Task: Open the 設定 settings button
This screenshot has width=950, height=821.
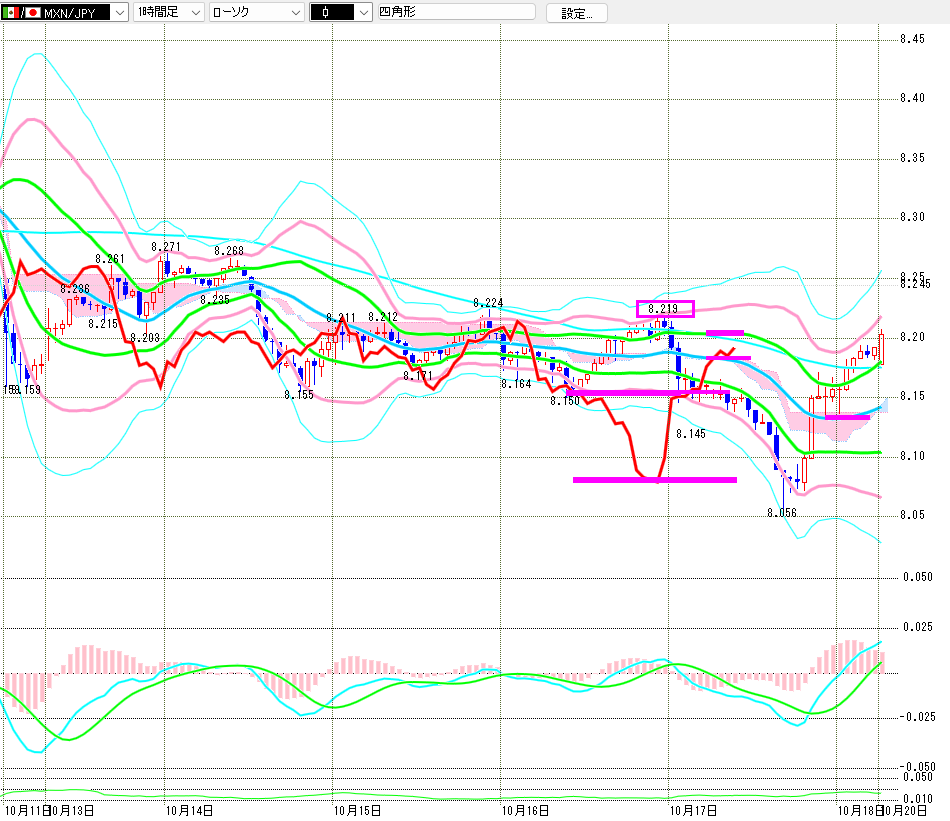Action: (576, 13)
